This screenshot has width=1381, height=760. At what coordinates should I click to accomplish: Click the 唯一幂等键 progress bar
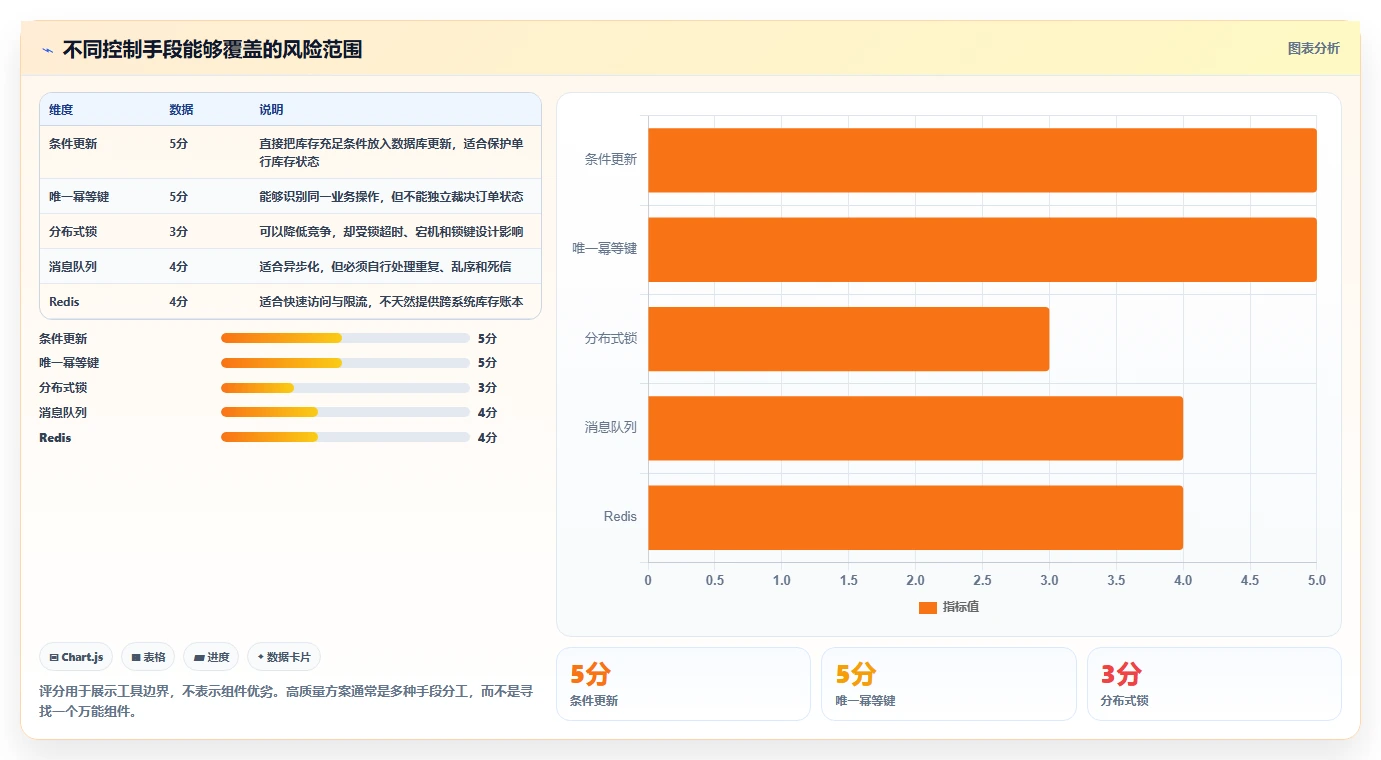point(345,363)
